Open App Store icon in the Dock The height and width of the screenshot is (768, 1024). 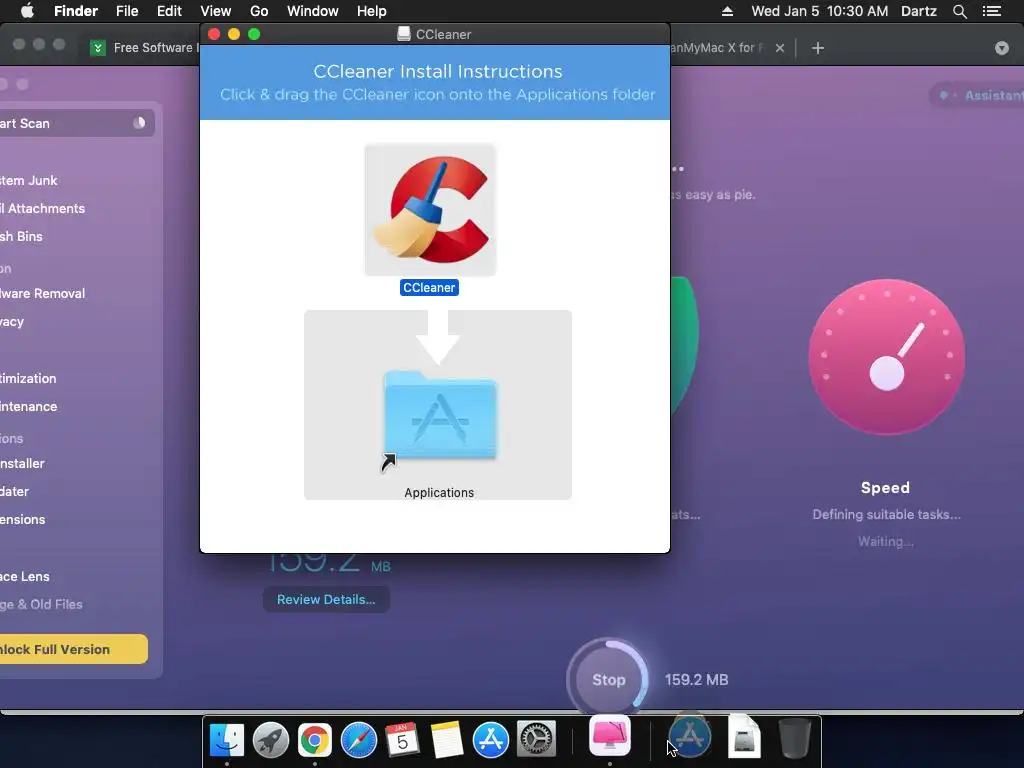[x=490, y=740]
